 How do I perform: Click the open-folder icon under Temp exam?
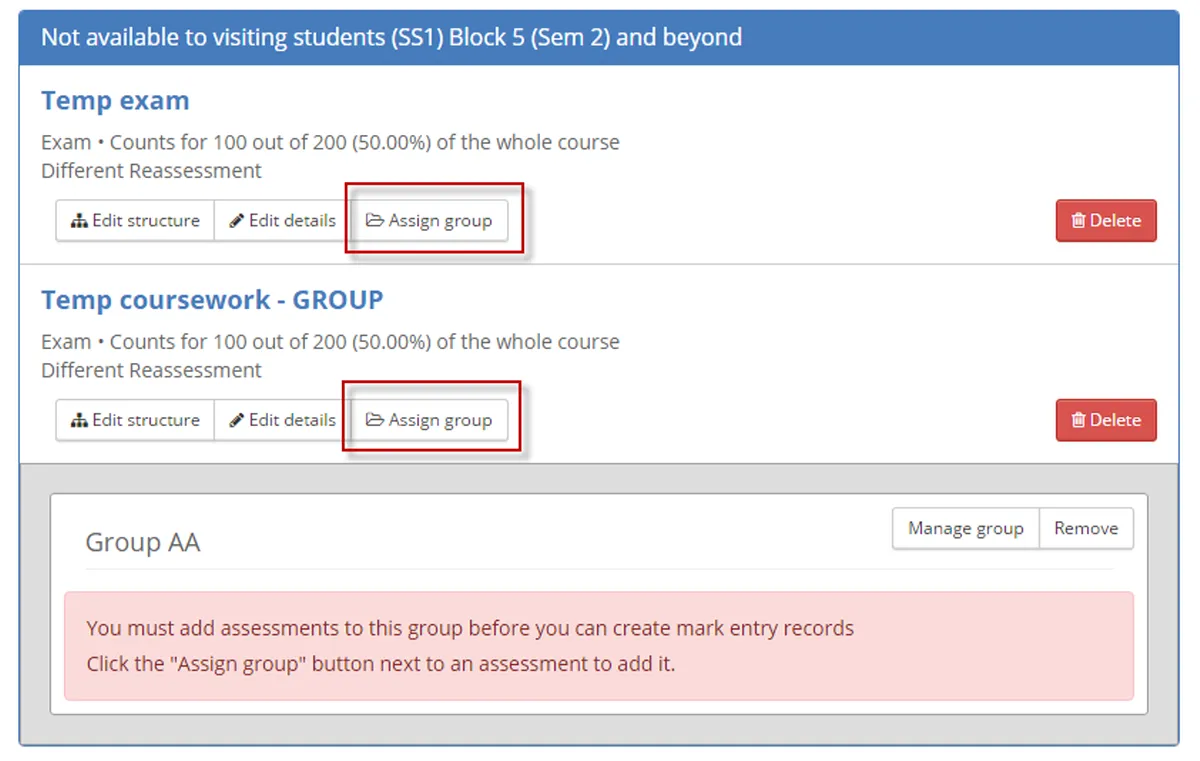[375, 221]
